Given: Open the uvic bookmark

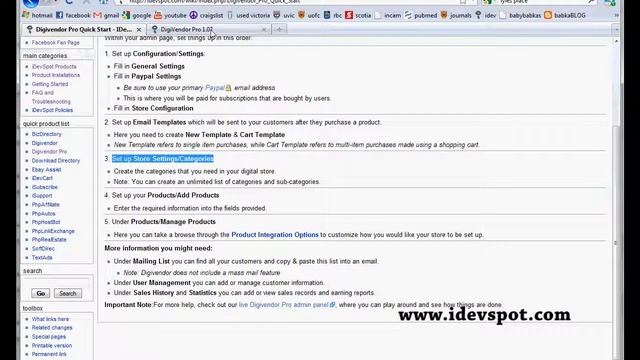Looking at the screenshot, I should 284,16.
